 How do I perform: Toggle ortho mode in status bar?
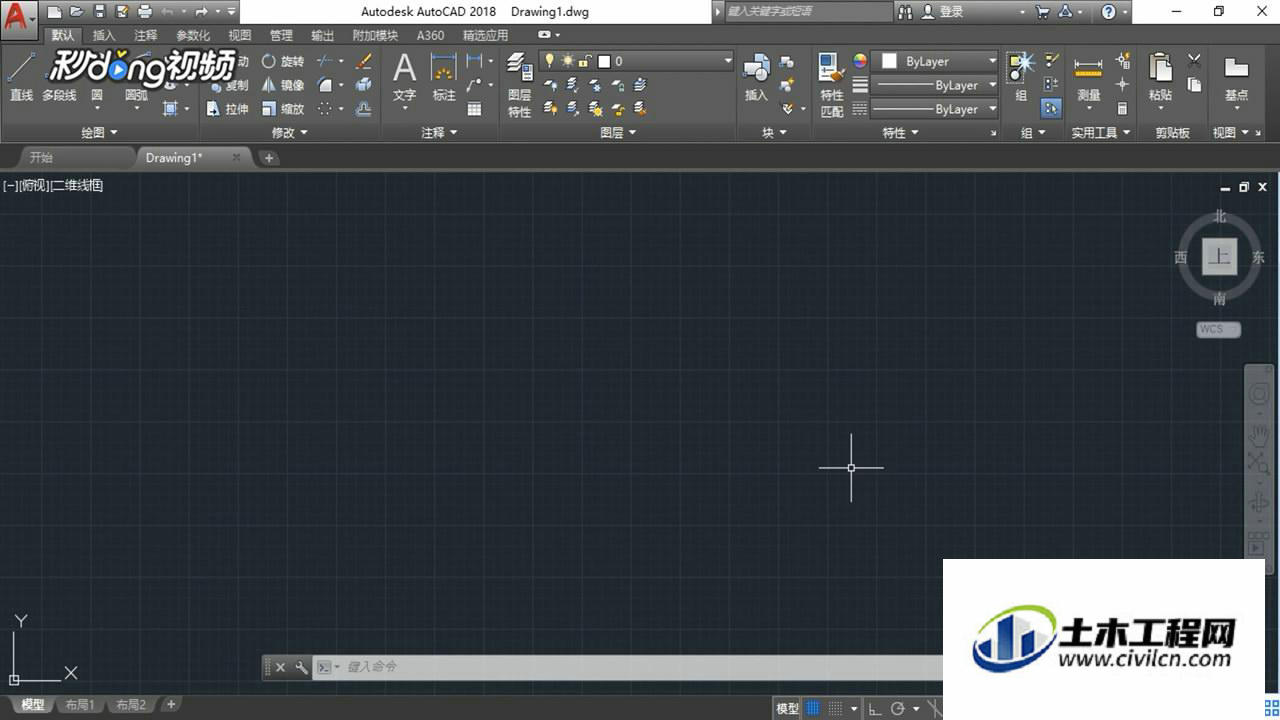click(873, 708)
